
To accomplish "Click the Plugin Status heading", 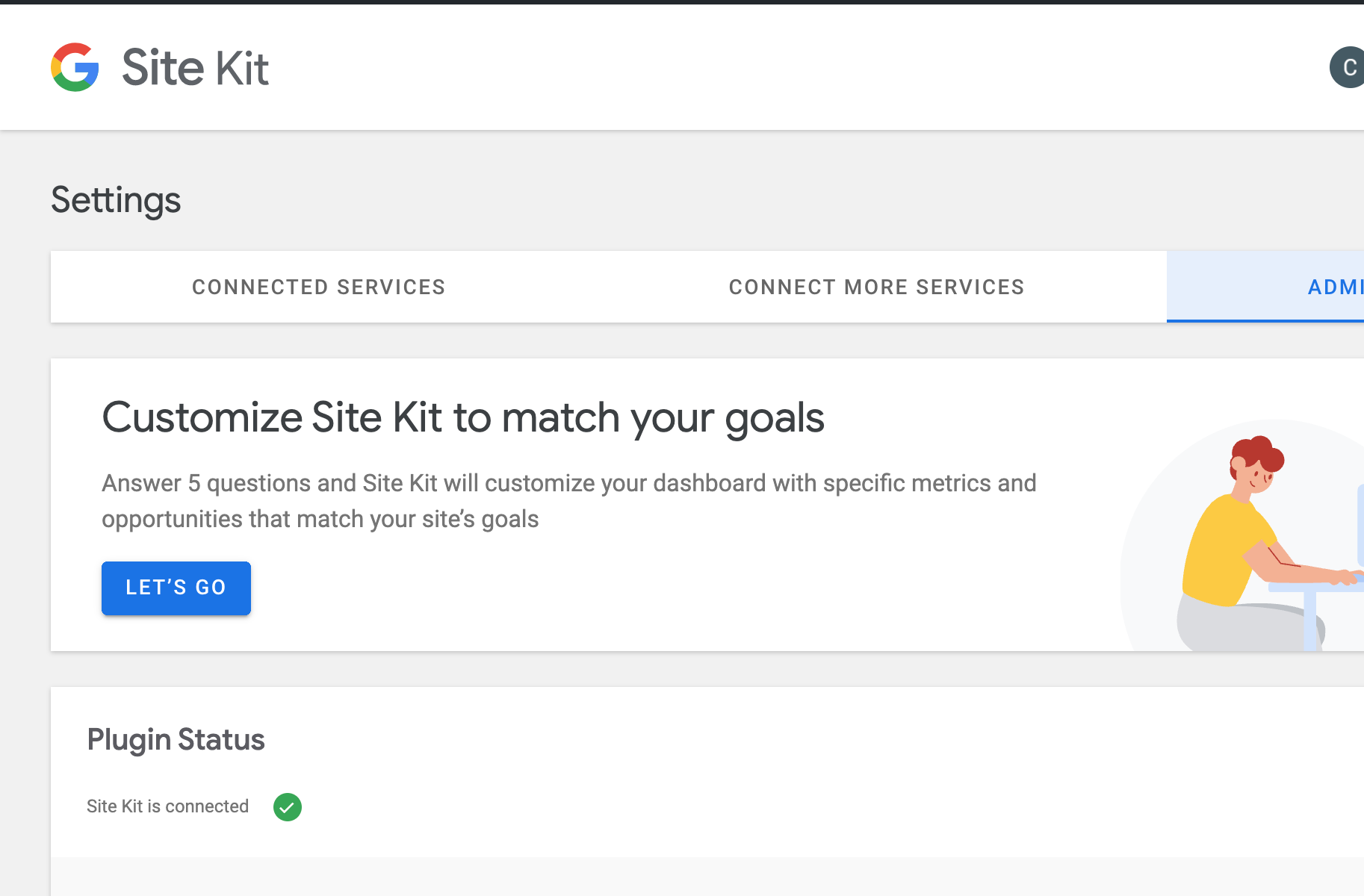I will [x=176, y=739].
